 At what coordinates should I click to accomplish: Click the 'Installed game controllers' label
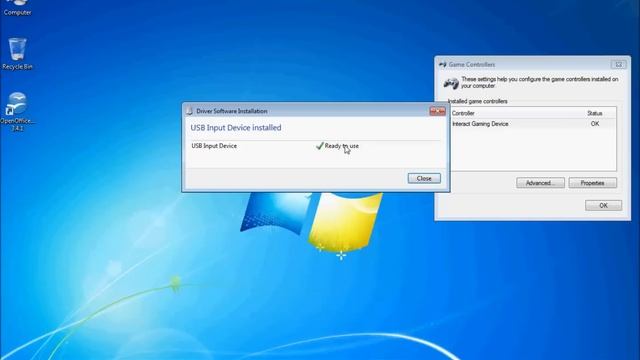tap(478, 101)
